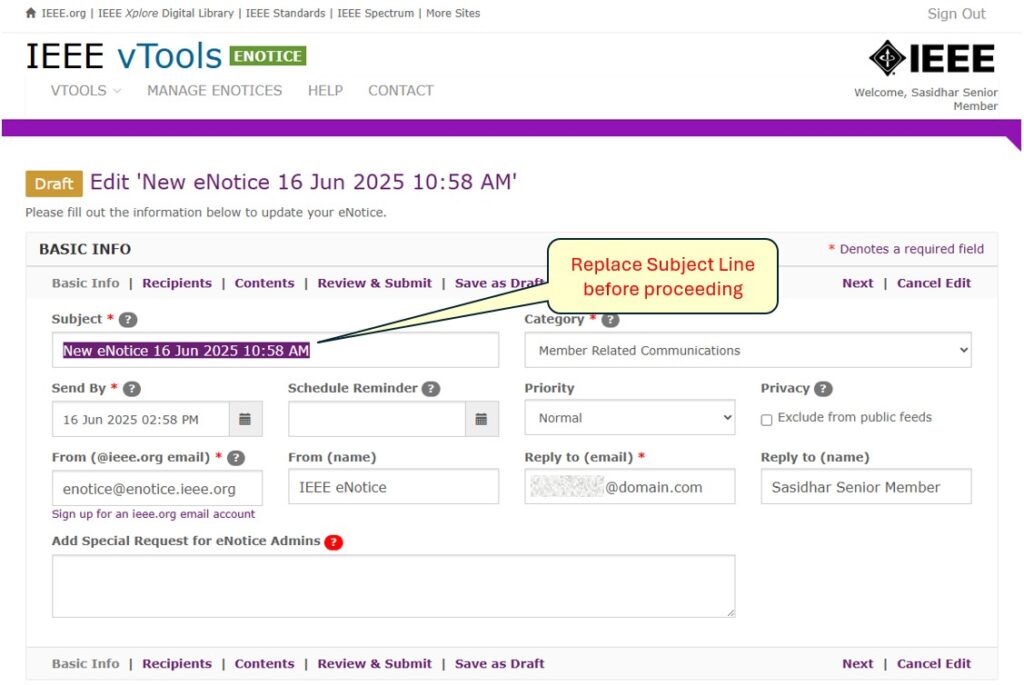The width and height of the screenshot is (1024, 685).
Task: Click the home icon beside IEEE.org
Action: pos(31,13)
